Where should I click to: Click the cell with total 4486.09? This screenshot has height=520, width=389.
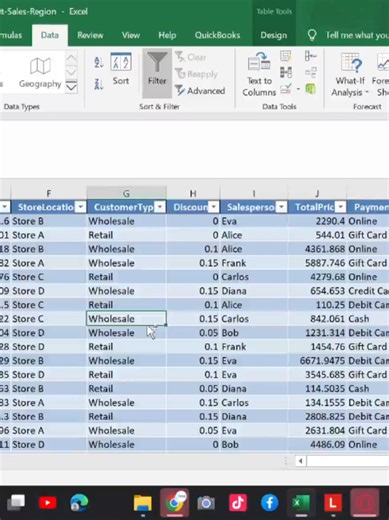coord(317,444)
